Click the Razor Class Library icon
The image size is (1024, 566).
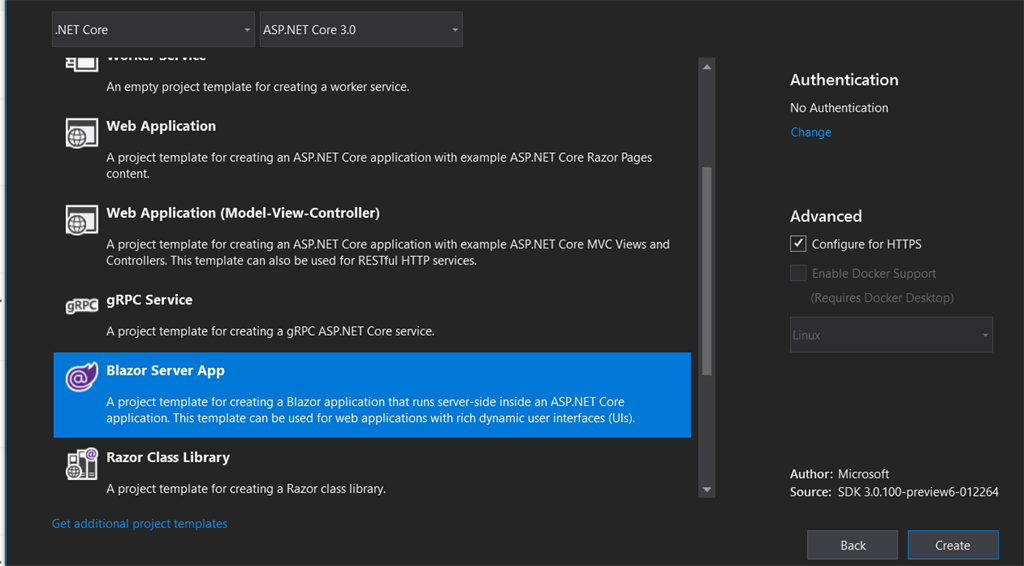pyautogui.click(x=82, y=464)
